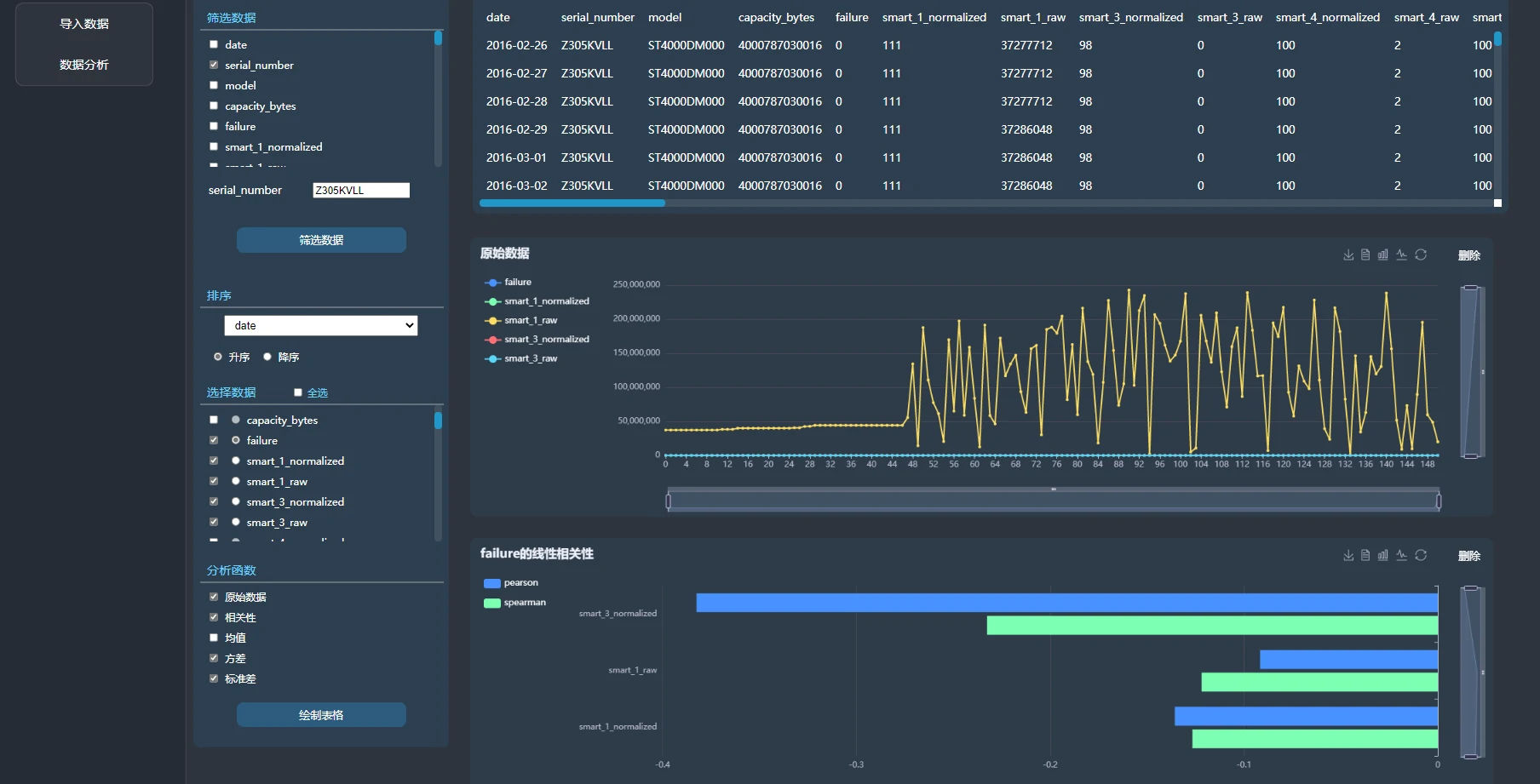Select 降序 descending sort order
Viewport: 1540px width, 784px height.
pyautogui.click(x=267, y=357)
